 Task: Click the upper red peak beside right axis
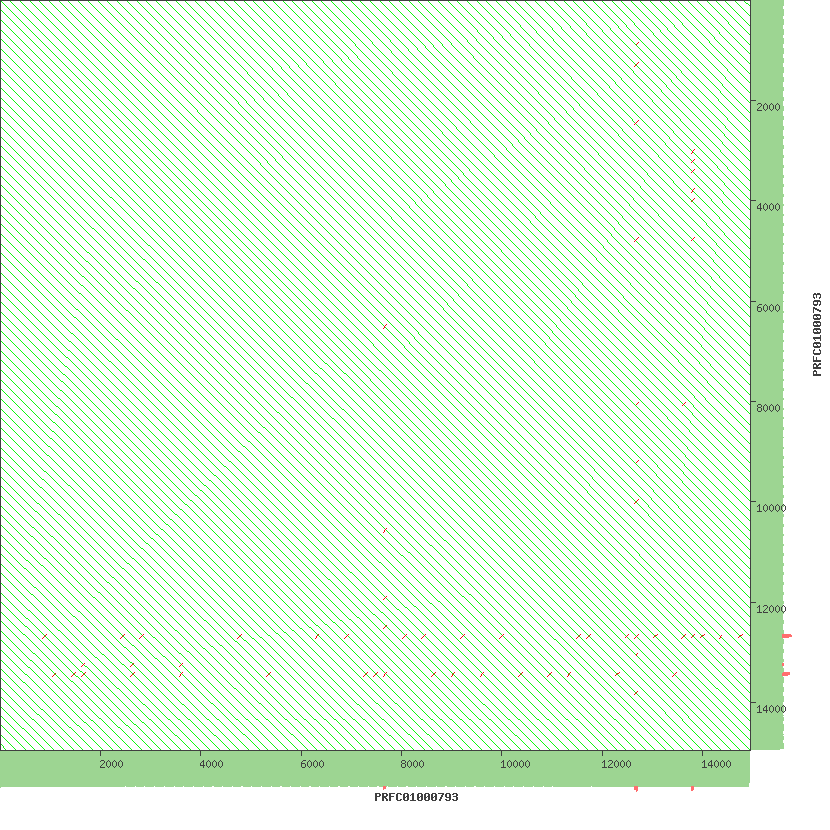pos(787,636)
